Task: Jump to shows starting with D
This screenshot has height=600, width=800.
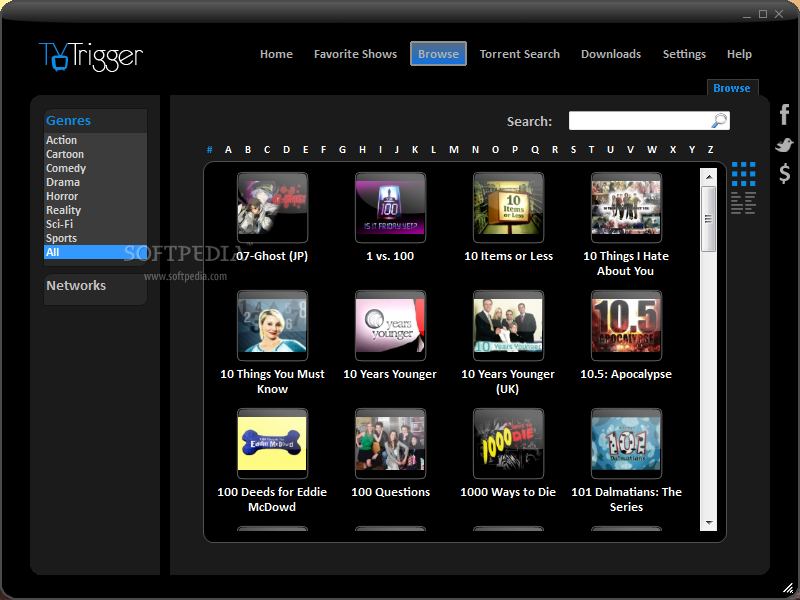Action: (x=286, y=149)
